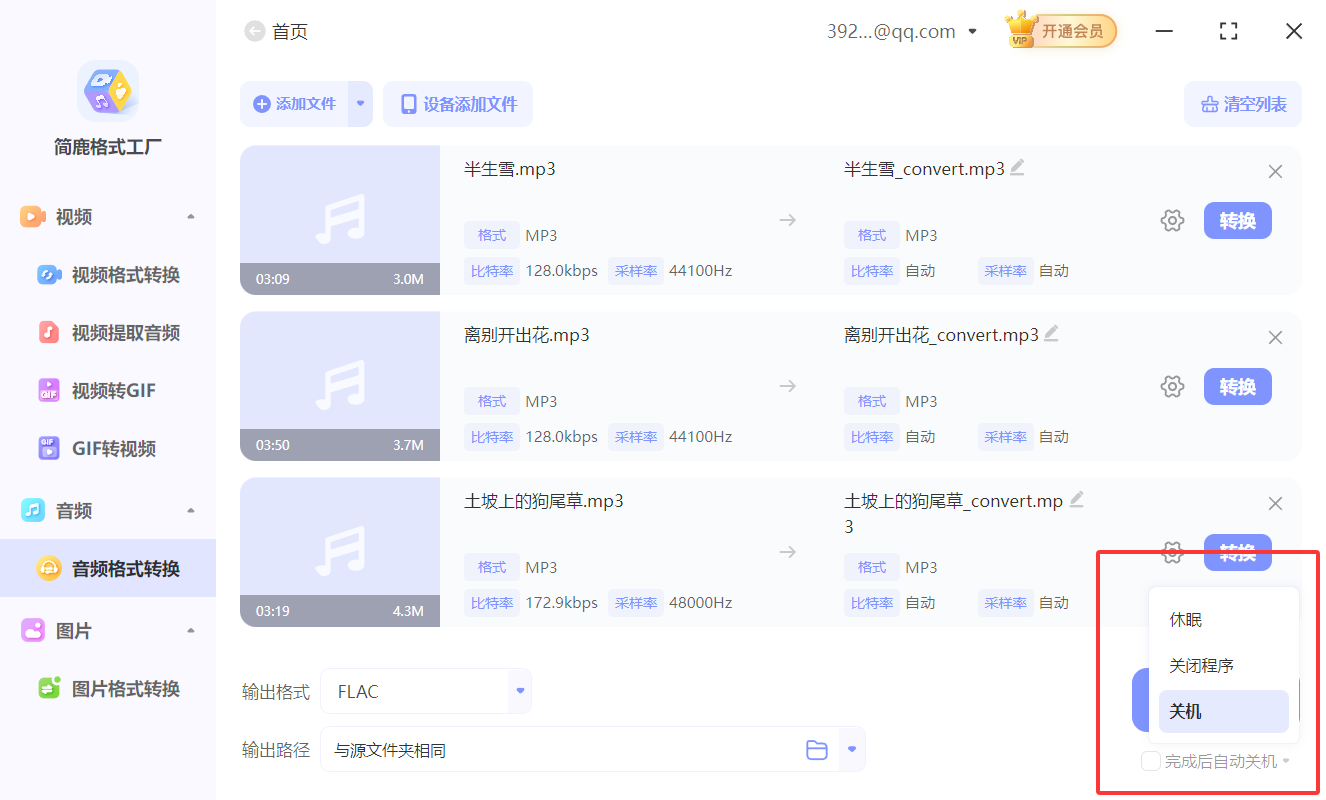Remove 土坡上的狗尾草.mp3 from the list
The image size is (1326, 800).
click(x=1275, y=503)
